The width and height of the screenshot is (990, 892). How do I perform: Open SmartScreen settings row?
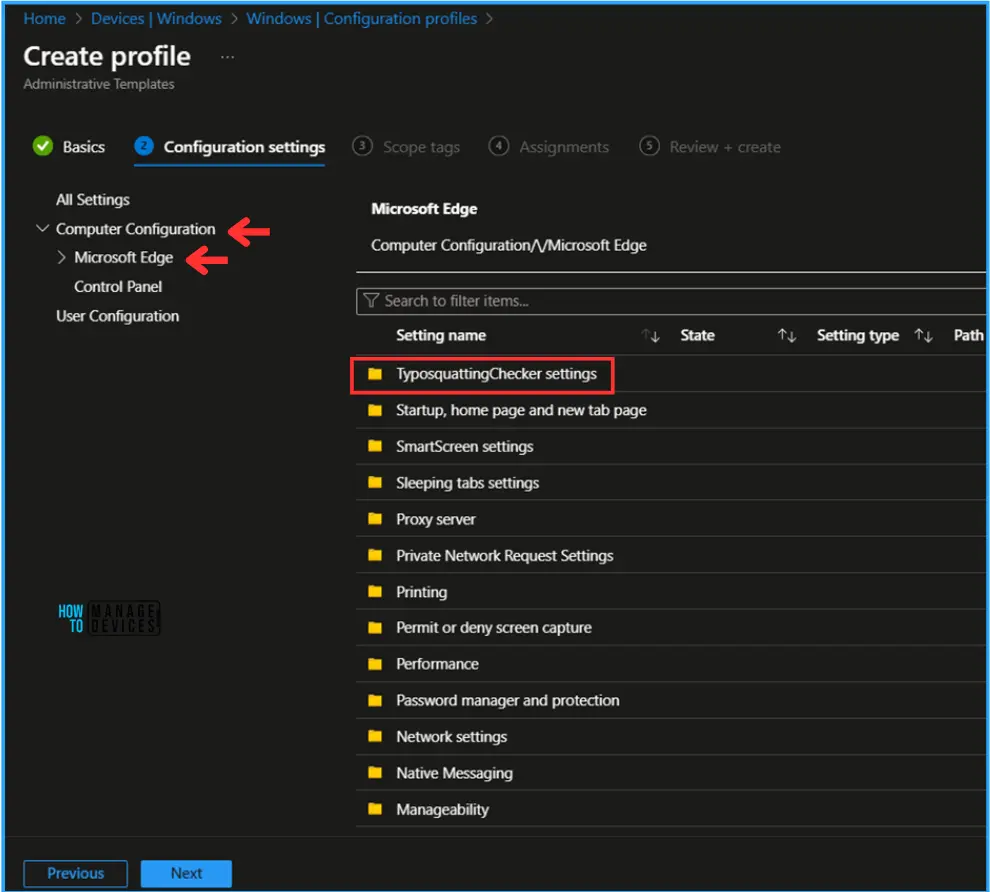pos(671,446)
